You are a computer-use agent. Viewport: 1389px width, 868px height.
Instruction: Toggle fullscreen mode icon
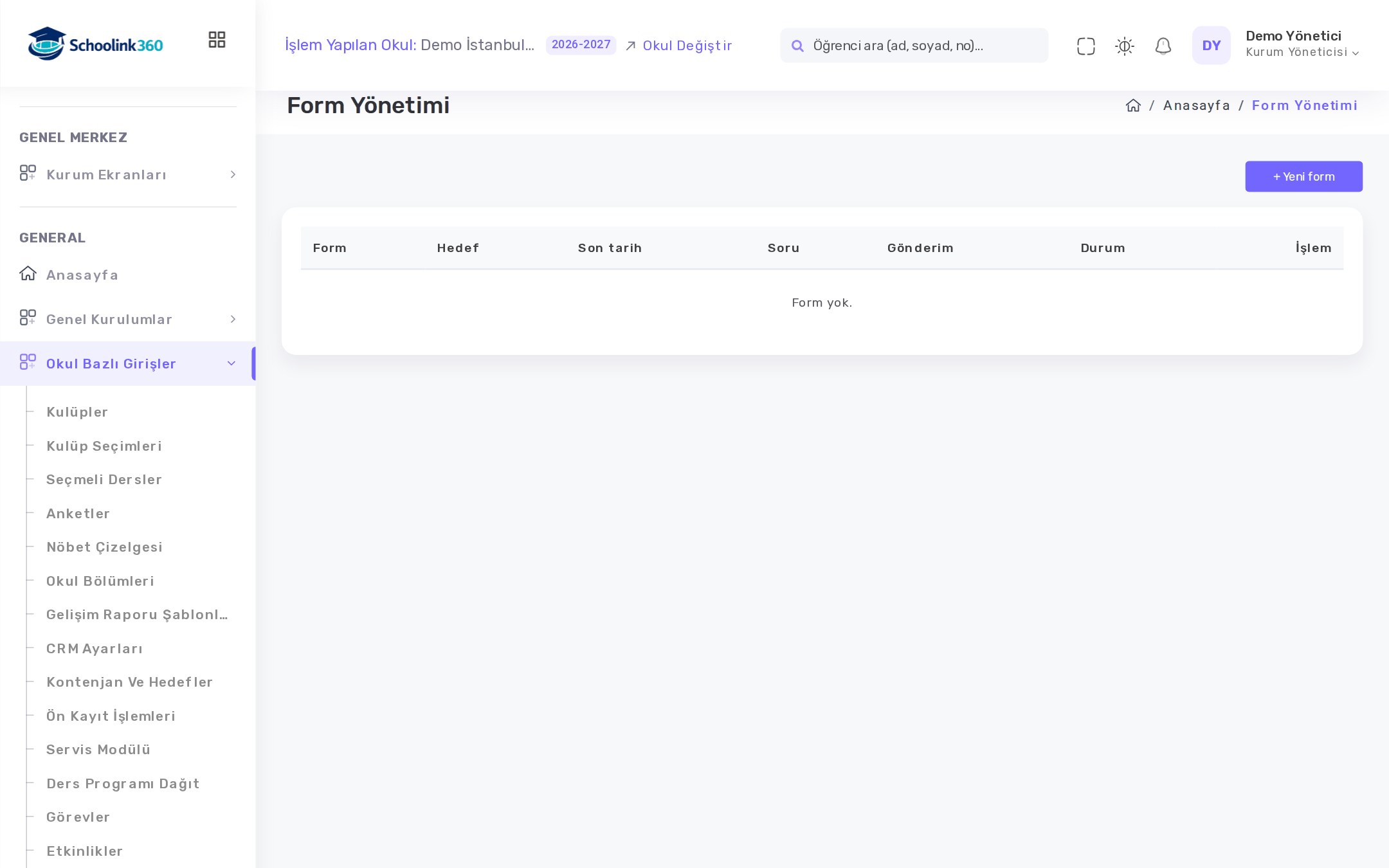coord(1085,46)
